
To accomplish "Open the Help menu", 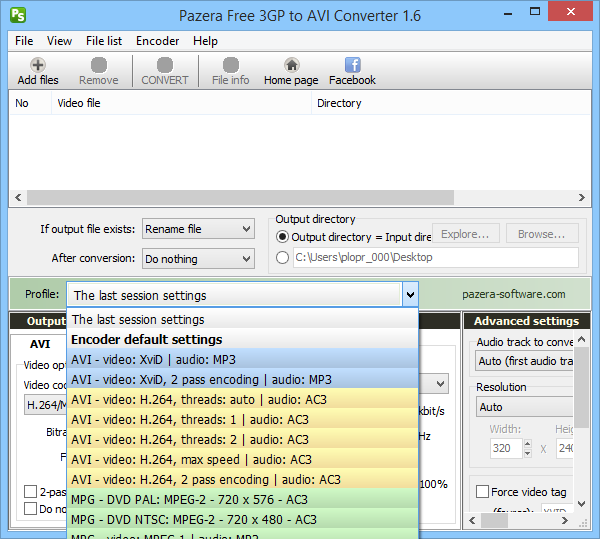I will coord(205,41).
